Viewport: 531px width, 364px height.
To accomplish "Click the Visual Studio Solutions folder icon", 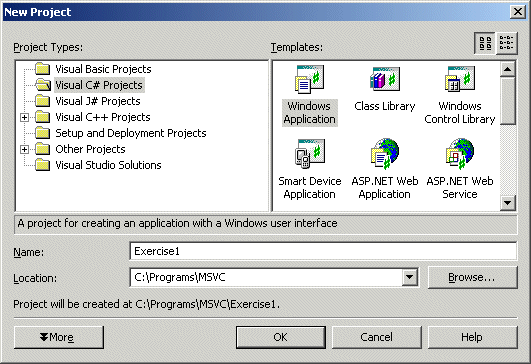I will [43, 165].
